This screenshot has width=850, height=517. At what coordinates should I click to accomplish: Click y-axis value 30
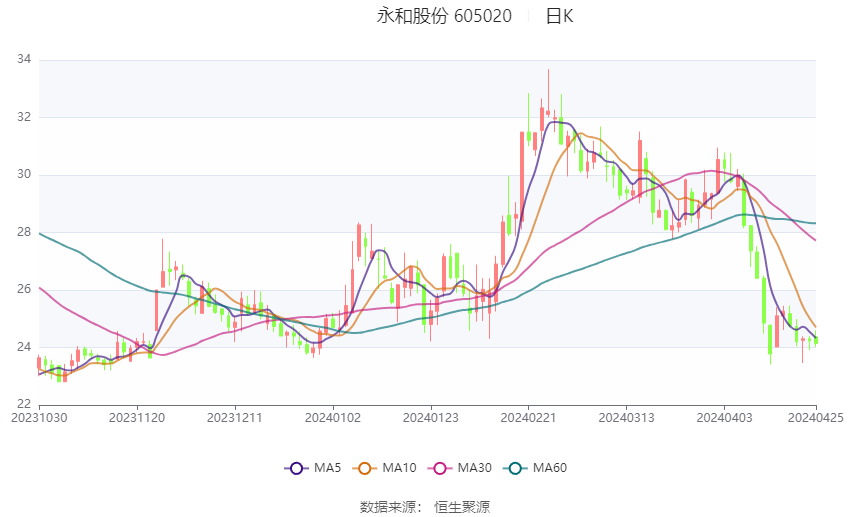(x=24, y=174)
